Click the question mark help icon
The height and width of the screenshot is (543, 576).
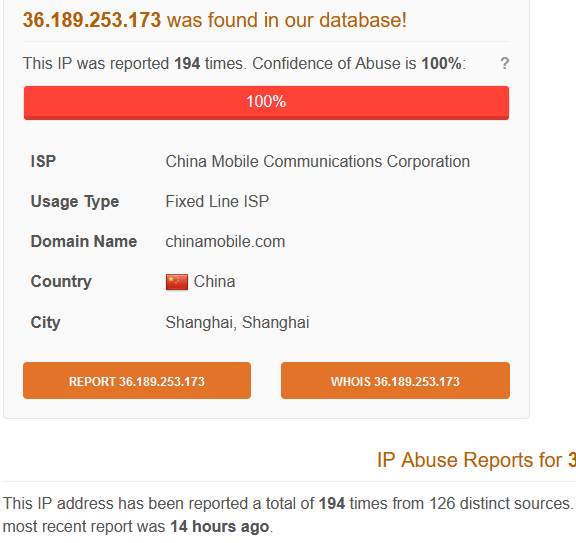(x=504, y=64)
